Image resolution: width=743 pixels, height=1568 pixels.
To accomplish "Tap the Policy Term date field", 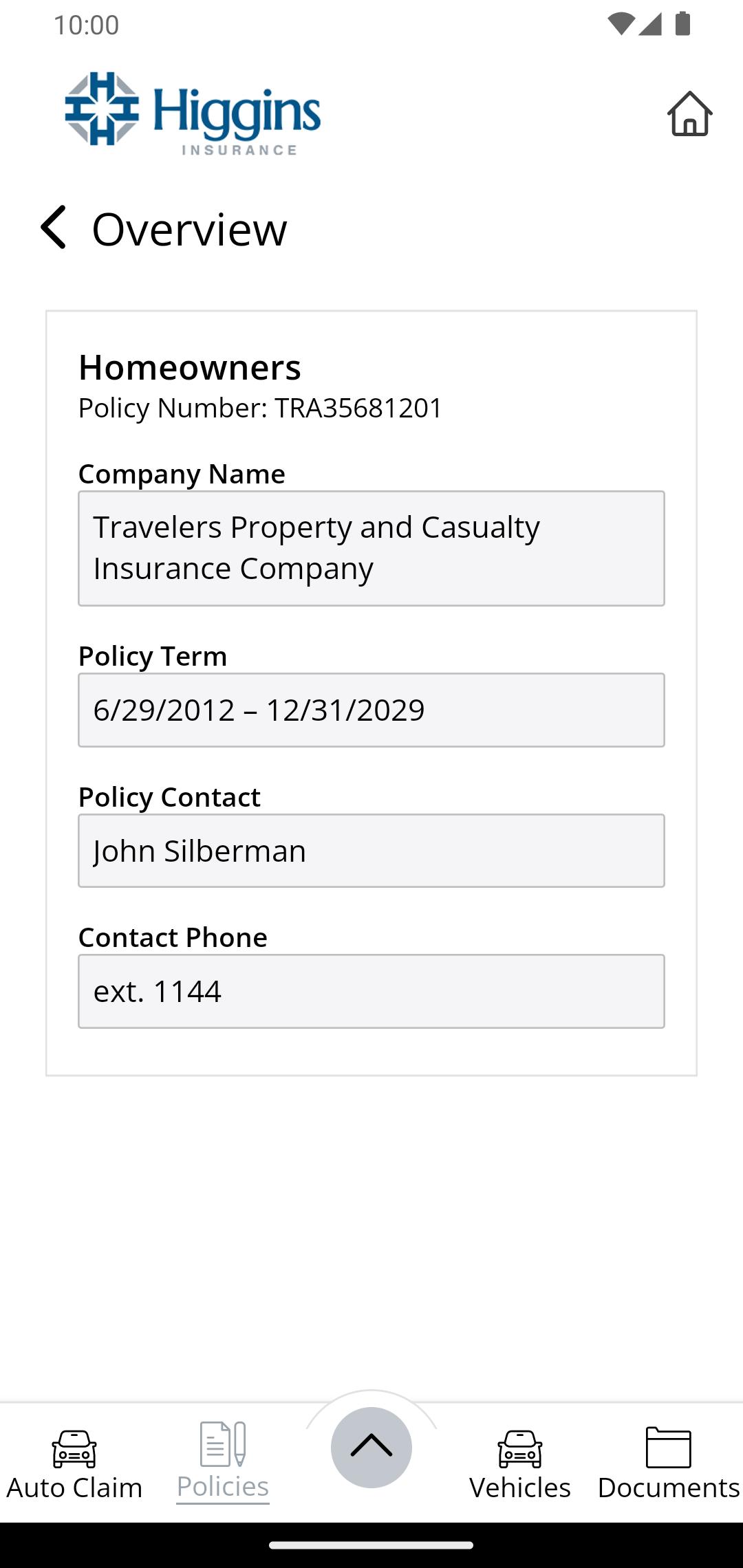I will pyautogui.click(x=371, y=710).
